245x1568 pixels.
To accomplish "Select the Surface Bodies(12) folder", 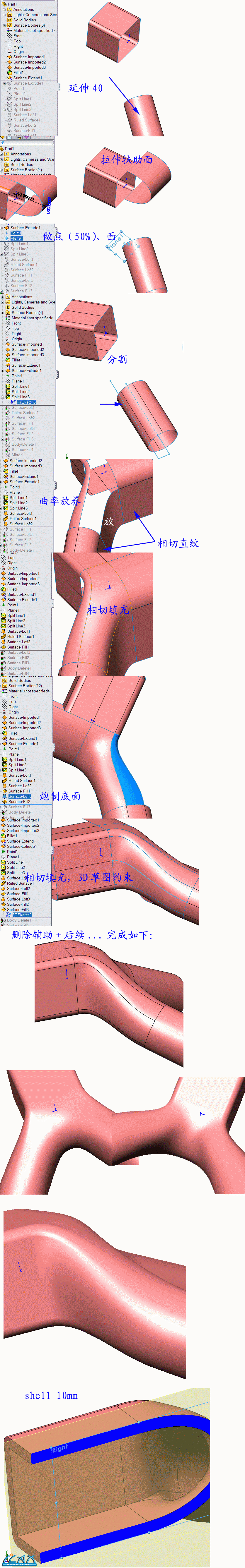I will [x=25, y=685].
